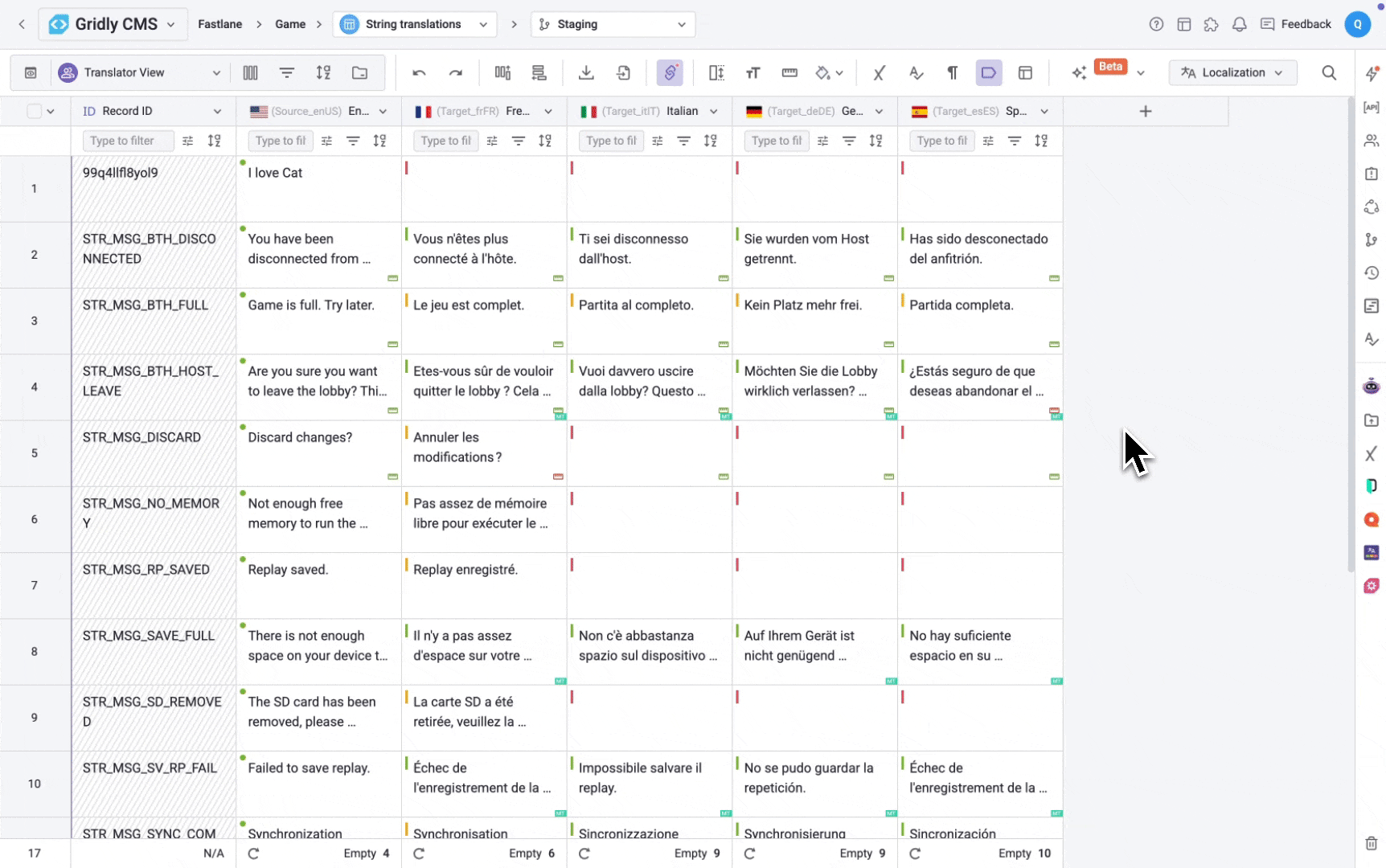Open the Translator View dropdown
The width and height of the screenshot is (1386, 868).
tap(140, 73)
